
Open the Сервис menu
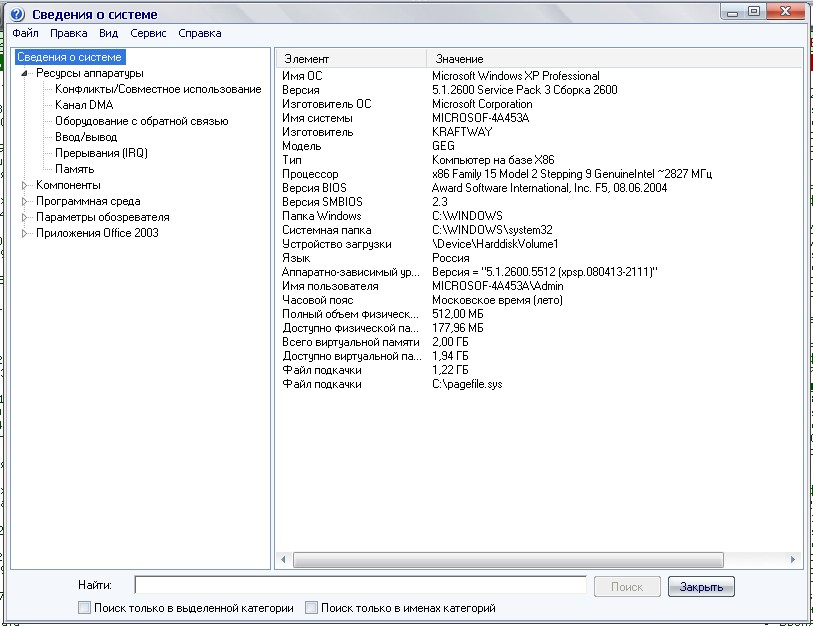[148, 33]
